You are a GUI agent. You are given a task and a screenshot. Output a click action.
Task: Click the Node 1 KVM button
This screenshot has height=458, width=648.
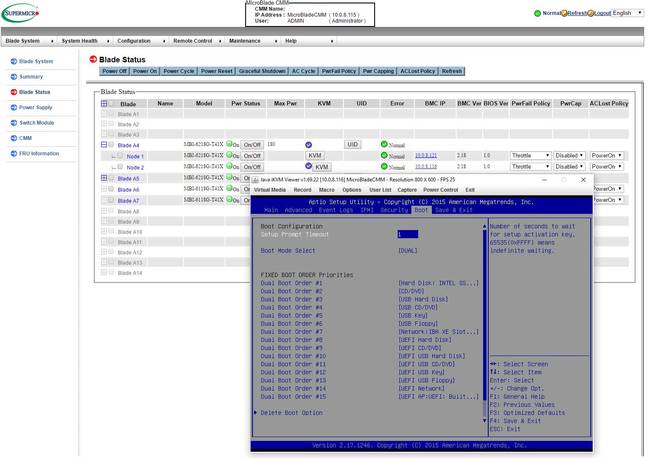pyautogui.click(x=315, y=155)
